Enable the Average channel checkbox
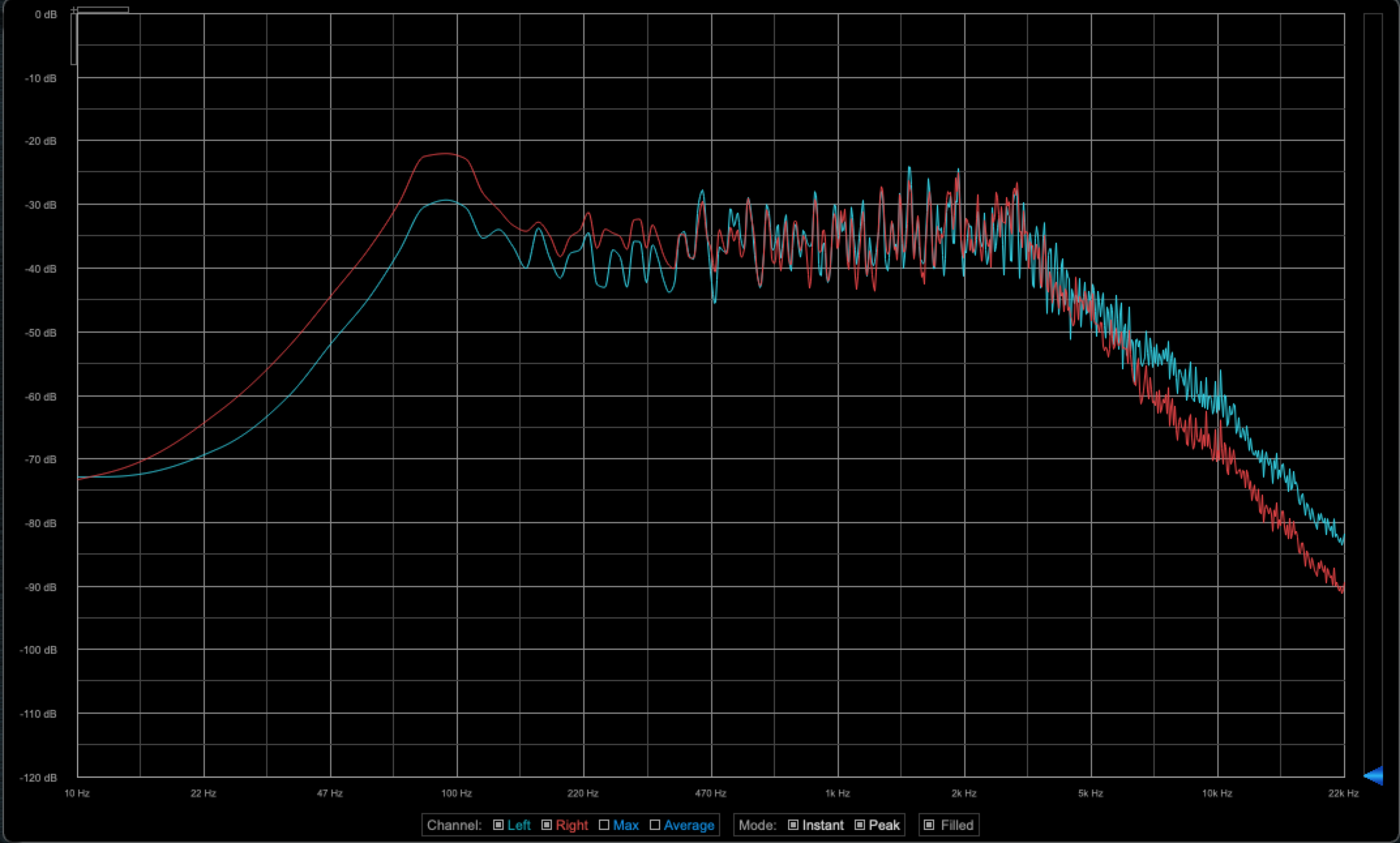Image resolution: width=1400 pixels, height=843 pixels. pos(655,825)
